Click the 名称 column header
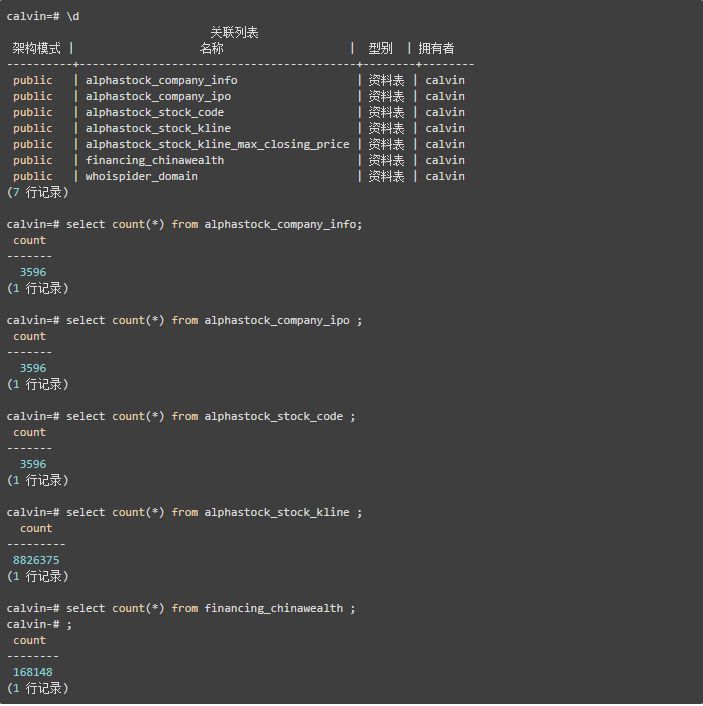 coord(211,48)
